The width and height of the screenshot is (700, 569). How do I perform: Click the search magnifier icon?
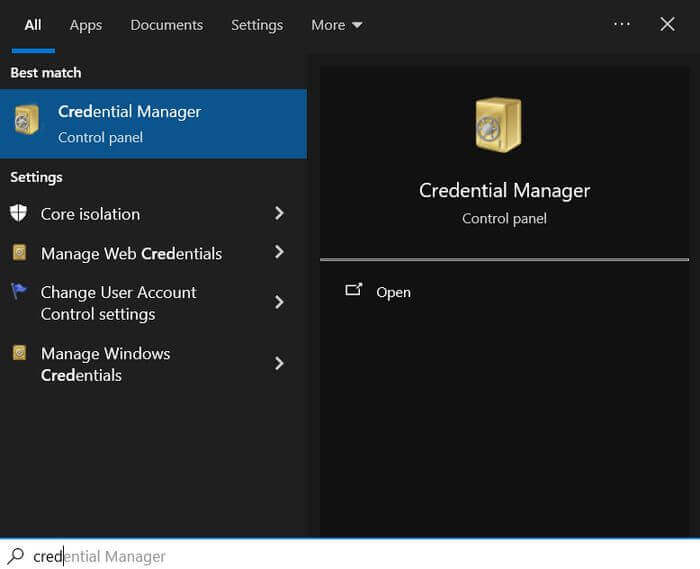pos(16,555)
